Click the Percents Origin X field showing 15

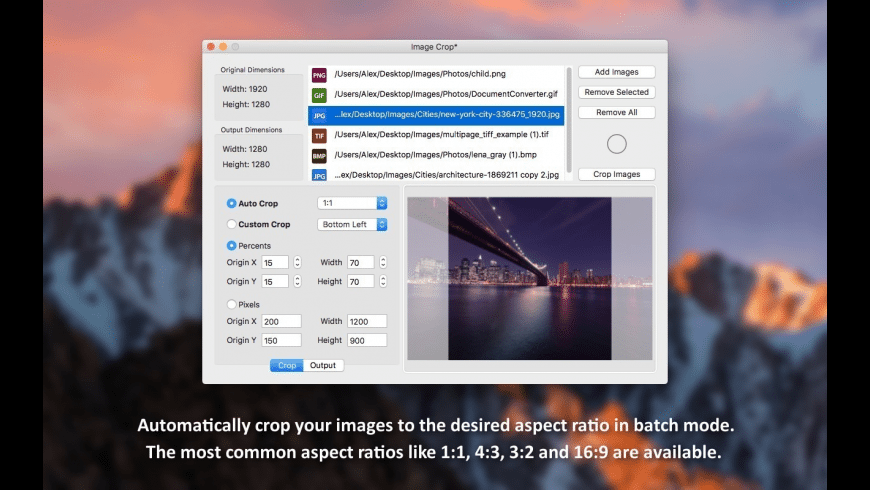point(275,262)
